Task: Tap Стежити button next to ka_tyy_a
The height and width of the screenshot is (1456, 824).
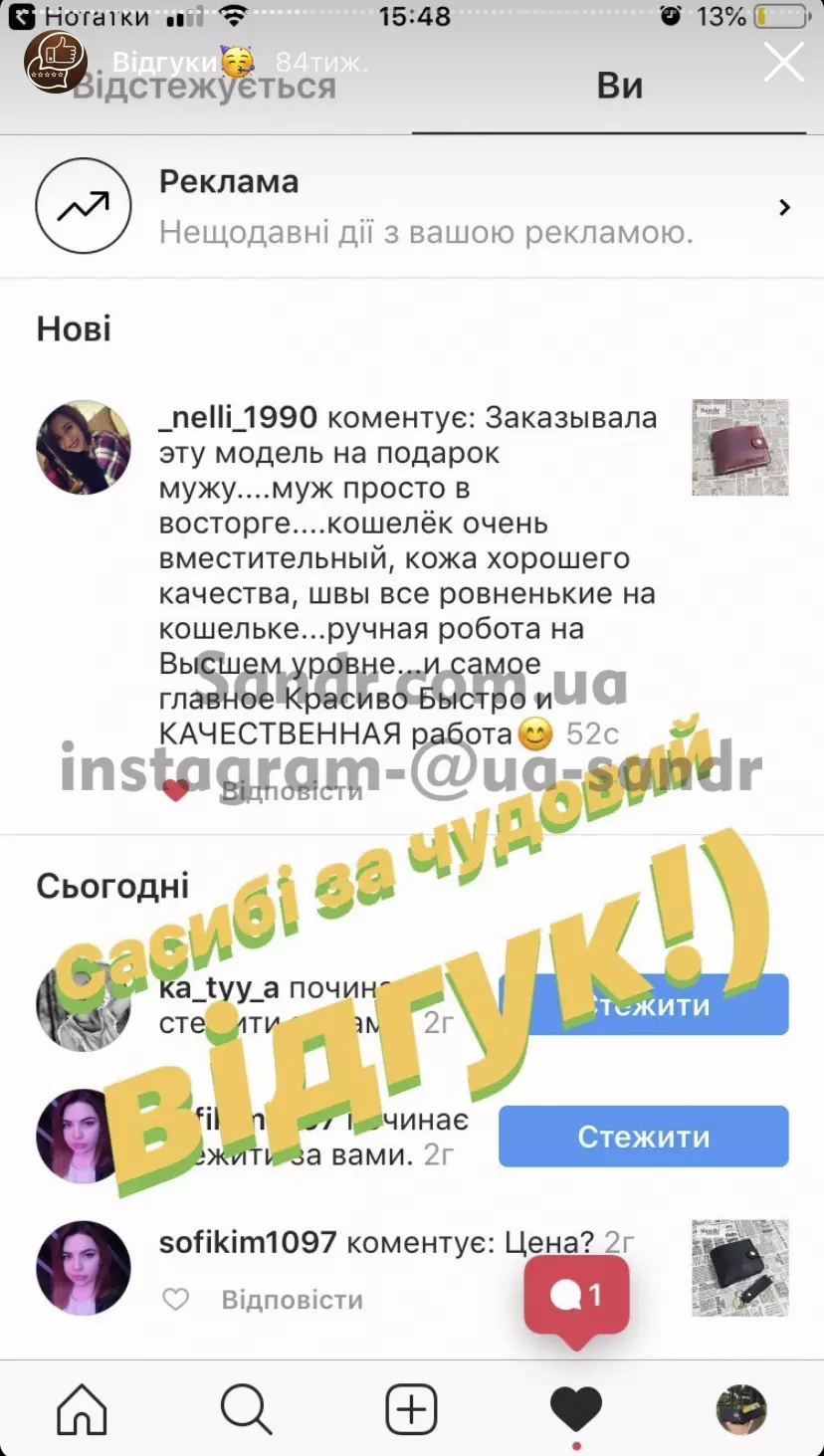Action: [x=644, y=1004]
